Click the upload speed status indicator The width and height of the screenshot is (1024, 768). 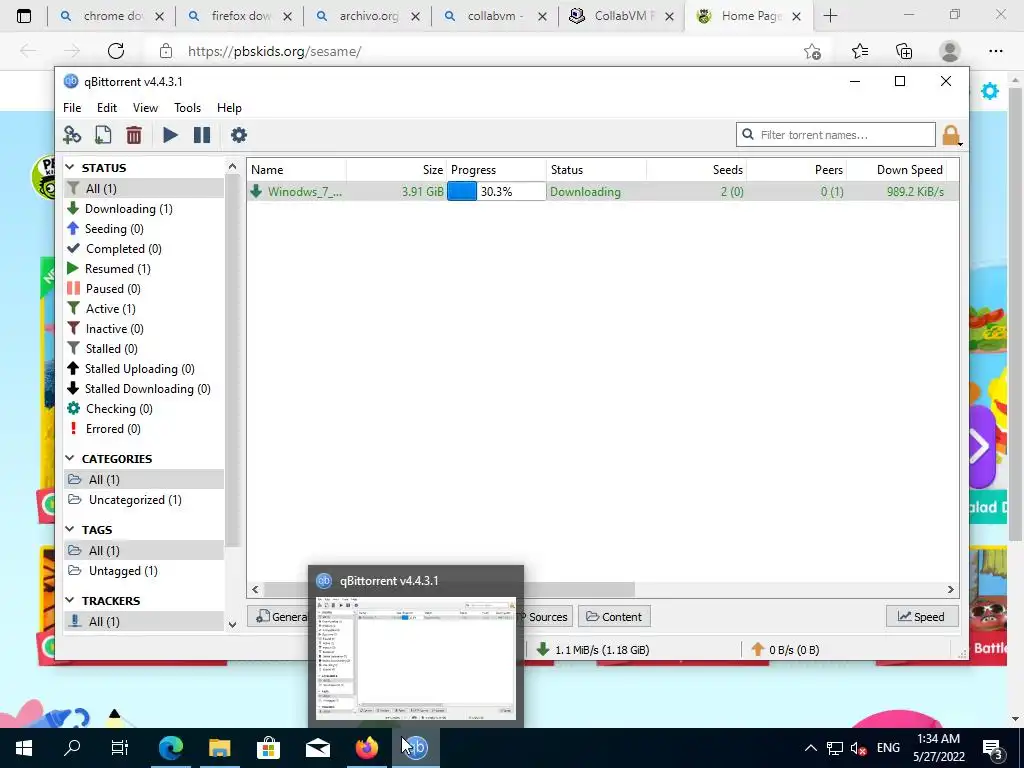click(785, 650)
